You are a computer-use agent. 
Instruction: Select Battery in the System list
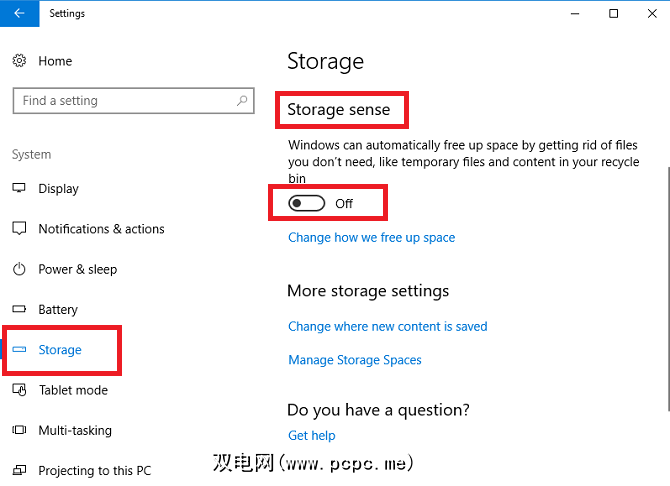click(x=58, y=310)
